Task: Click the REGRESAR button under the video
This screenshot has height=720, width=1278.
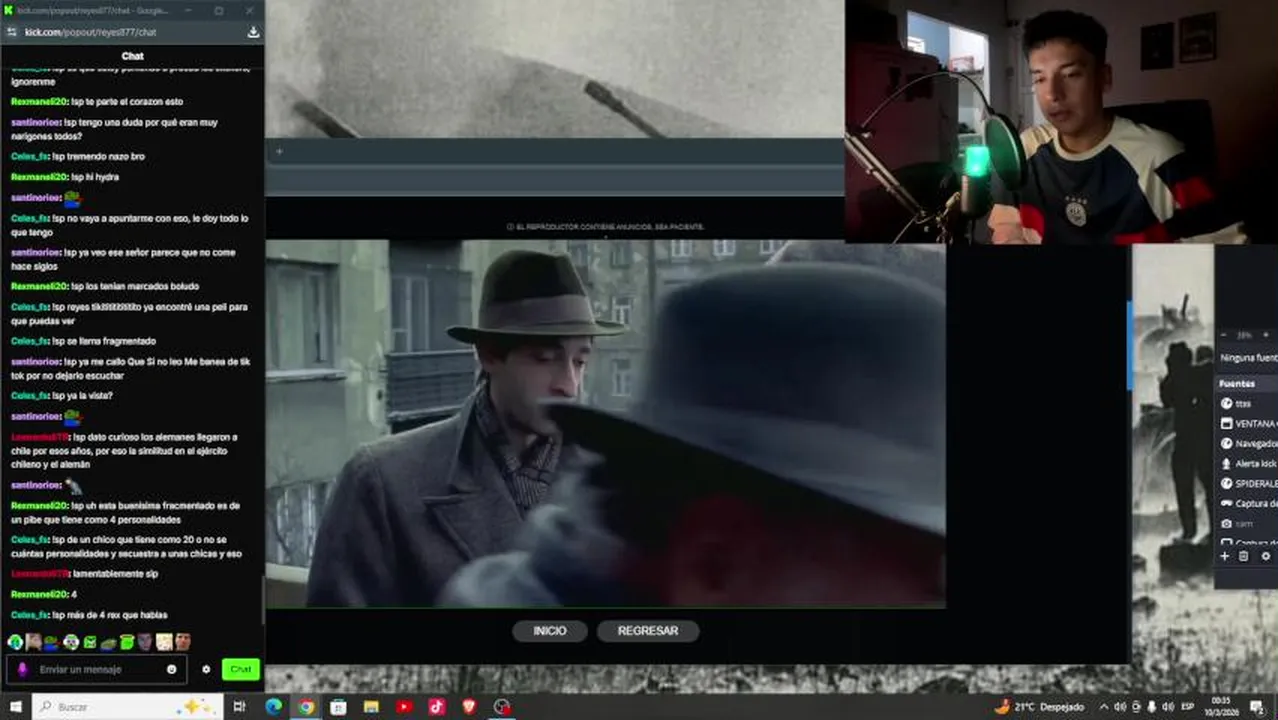Action: [648, 631]
